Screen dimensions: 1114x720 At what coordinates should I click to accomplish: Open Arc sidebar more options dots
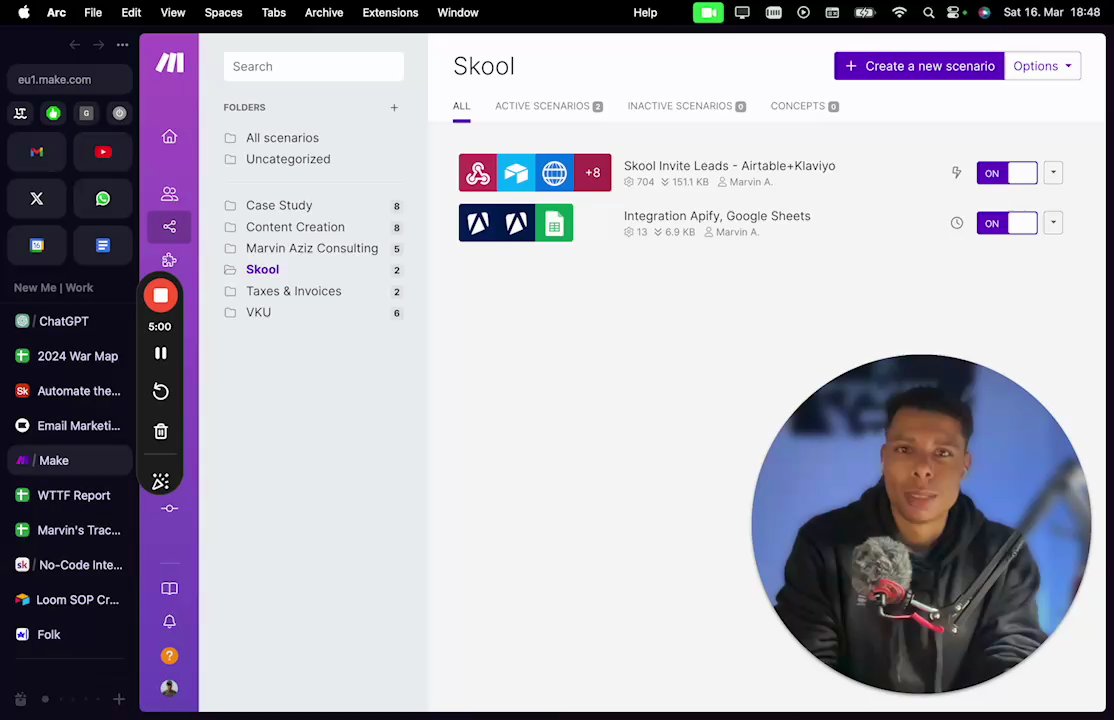coord(122,45)
